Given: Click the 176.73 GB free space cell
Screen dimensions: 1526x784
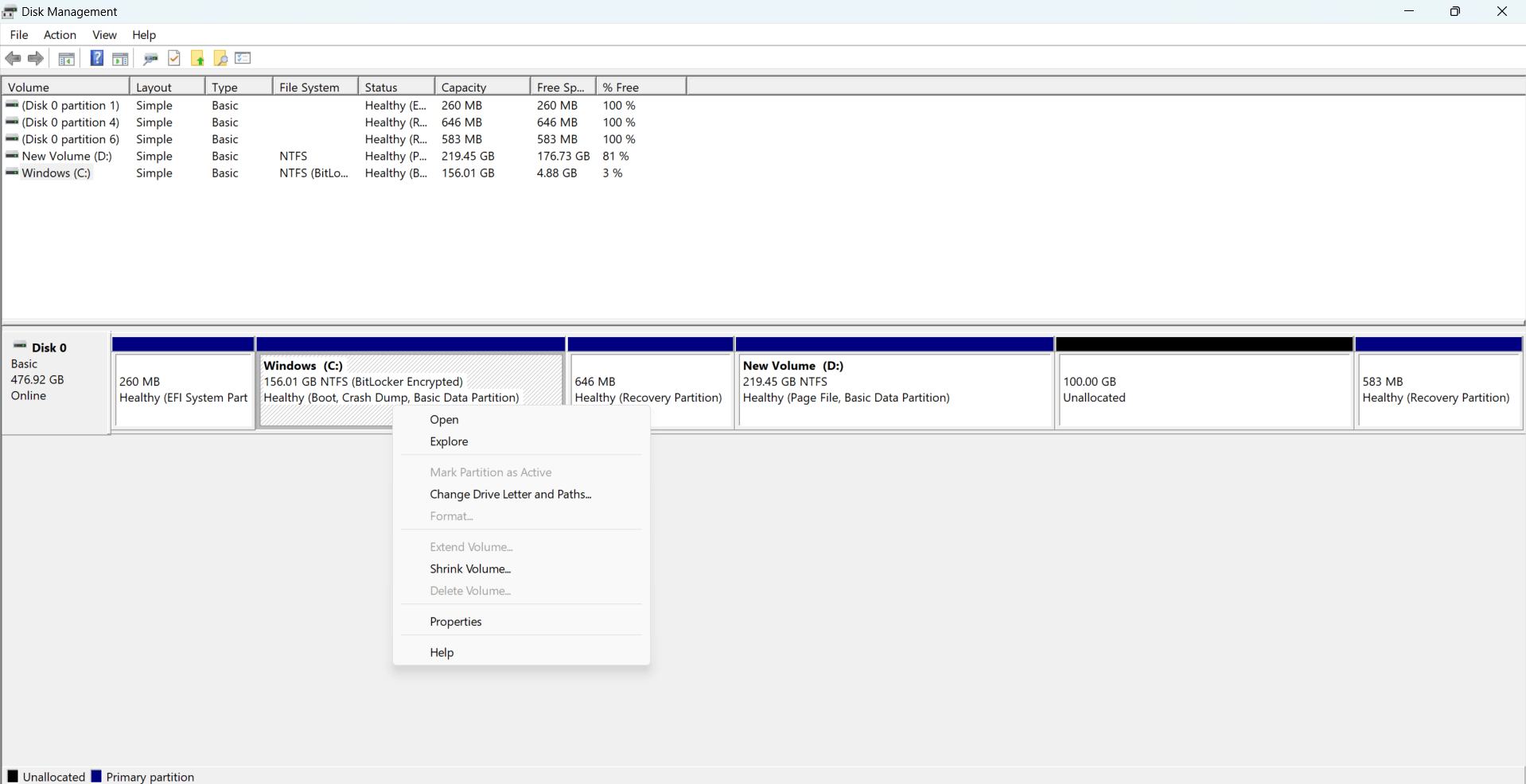Looking at the screenshot, I should coord(563,156).
